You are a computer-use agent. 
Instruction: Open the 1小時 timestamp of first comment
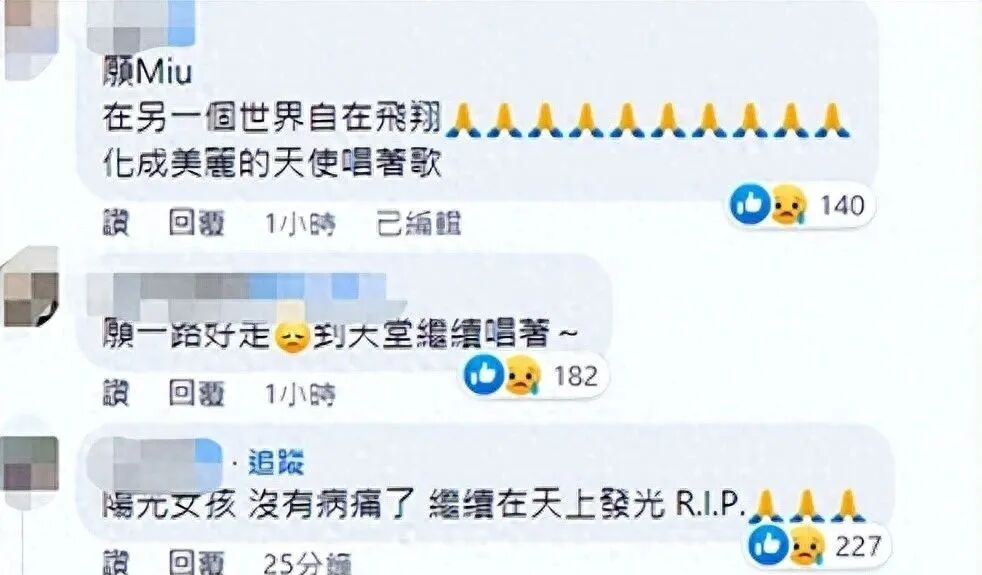(300, 224)
